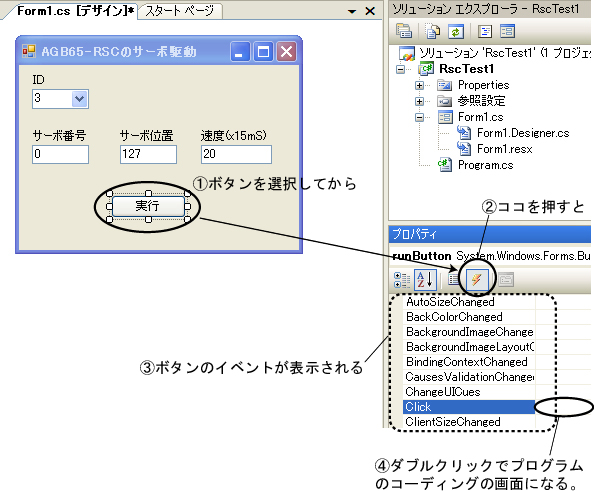Click the Program.cs file icon
The image size is (594, 491).
445,165
